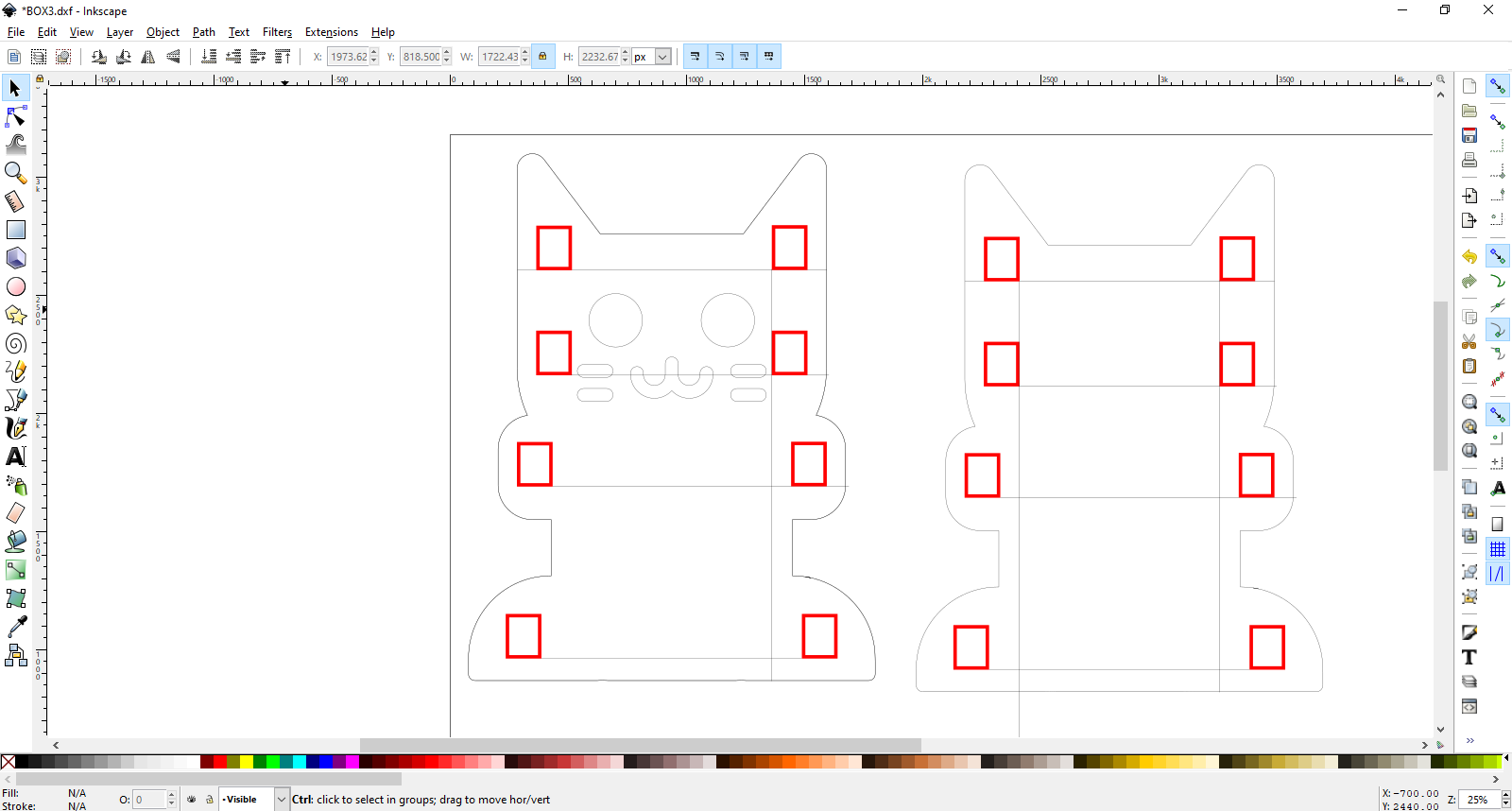Flip selected objects horizontally
This screenshot has width=1512, height=811.
[x=148, y=57]
